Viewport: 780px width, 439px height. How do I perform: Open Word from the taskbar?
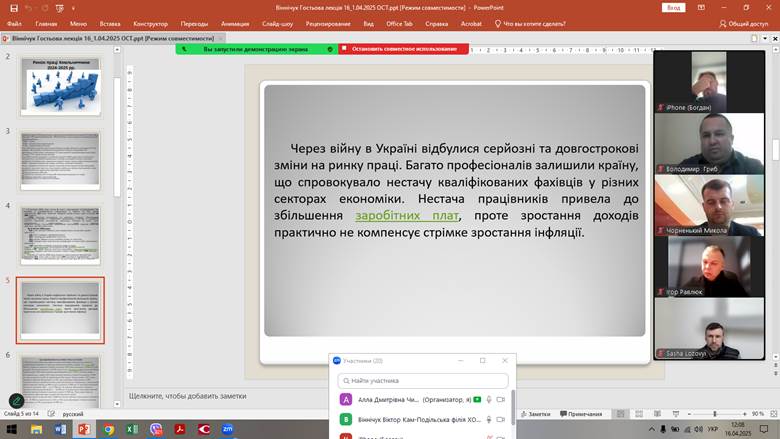coord(60,429)
